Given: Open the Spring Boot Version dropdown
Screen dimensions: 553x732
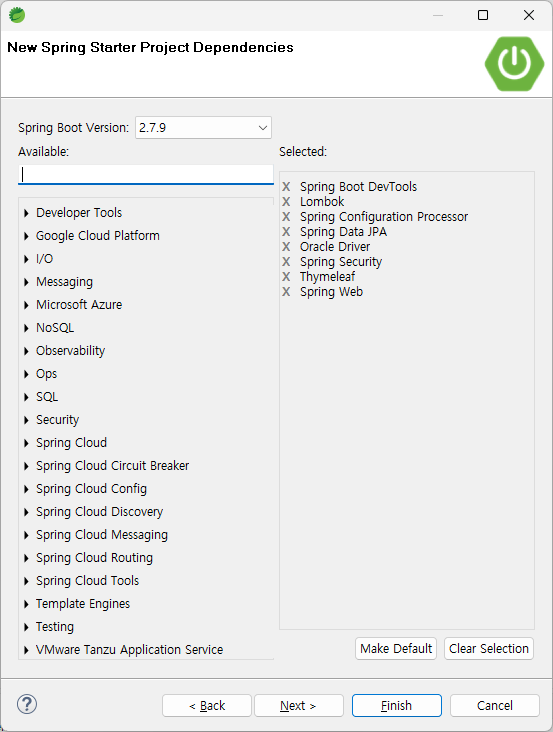Looking at the screenshot, I should click(x=203, y=127).
